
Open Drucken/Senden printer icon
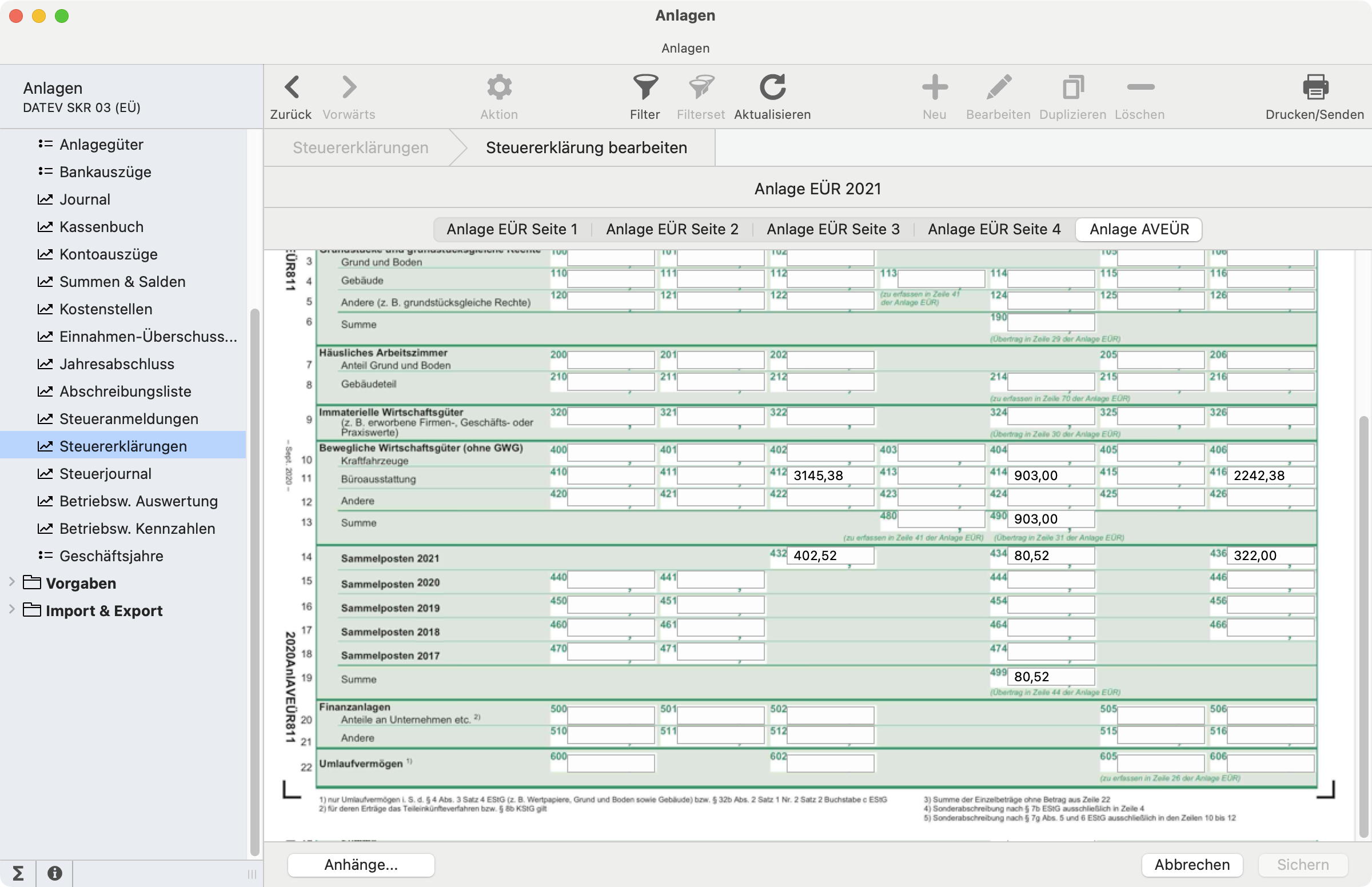1315,87
